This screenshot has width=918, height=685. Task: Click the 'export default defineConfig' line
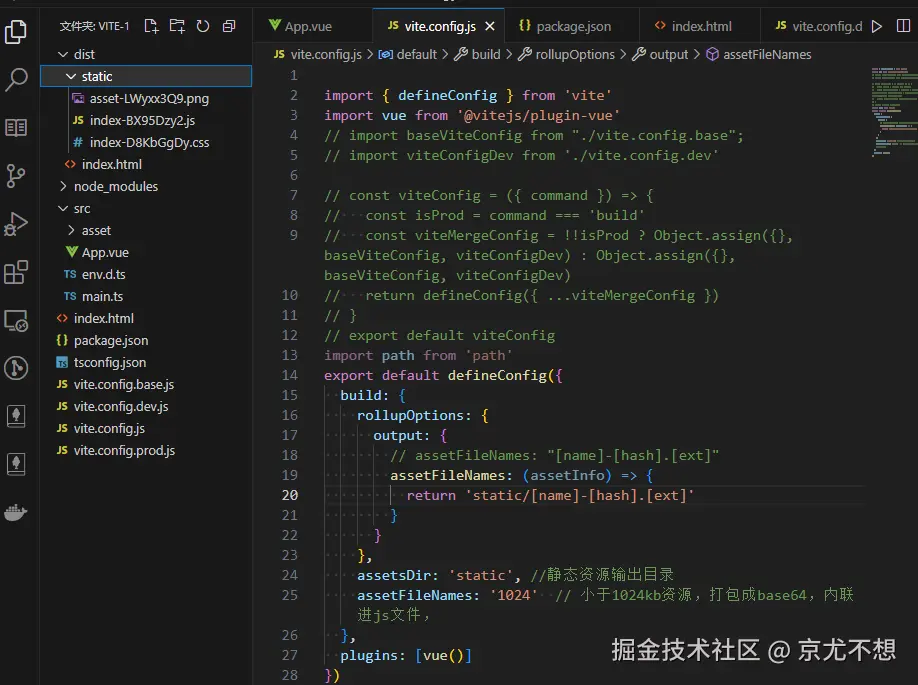(x=443, y=375)
